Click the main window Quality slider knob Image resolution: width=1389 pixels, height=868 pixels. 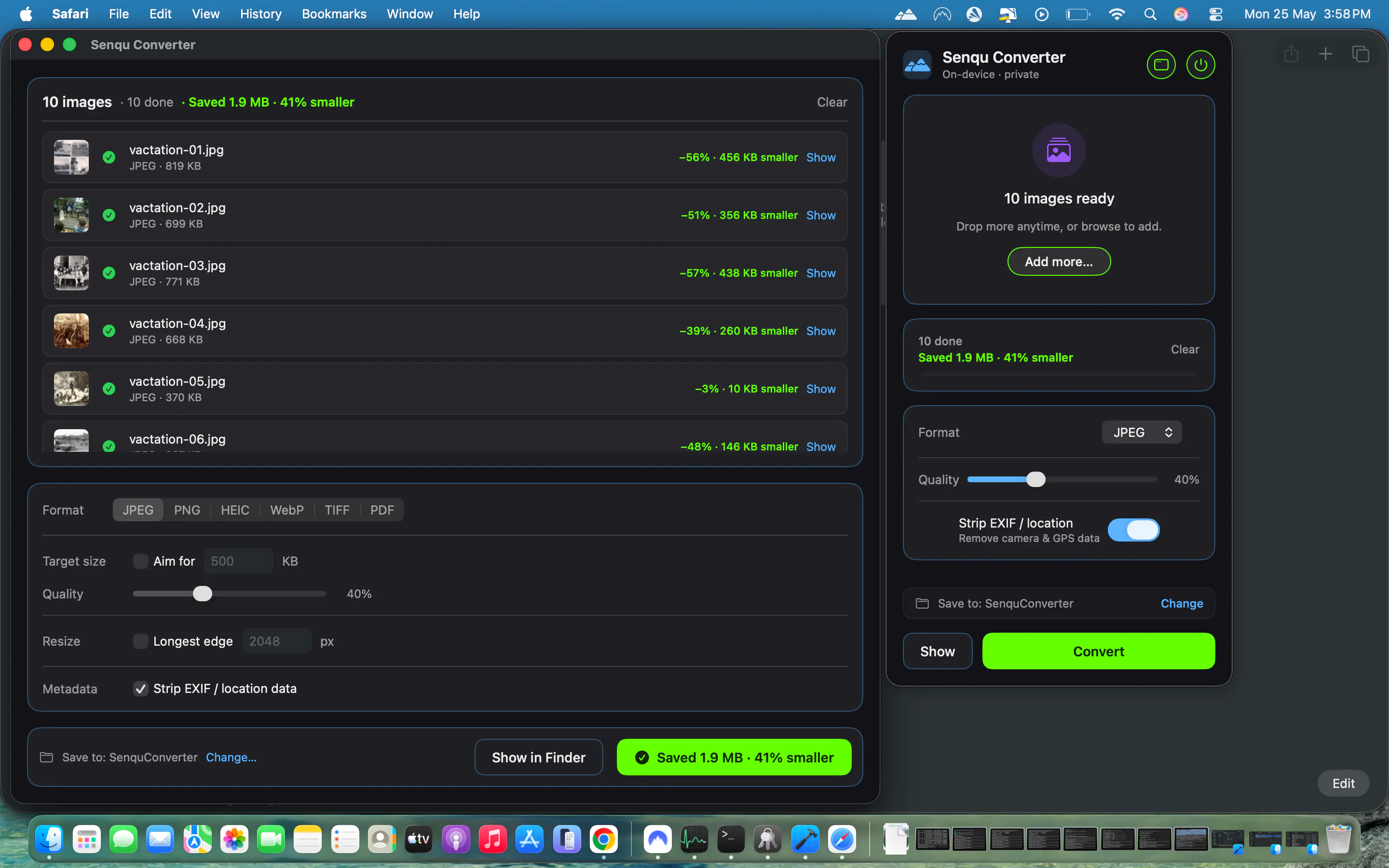coord(202,594)
